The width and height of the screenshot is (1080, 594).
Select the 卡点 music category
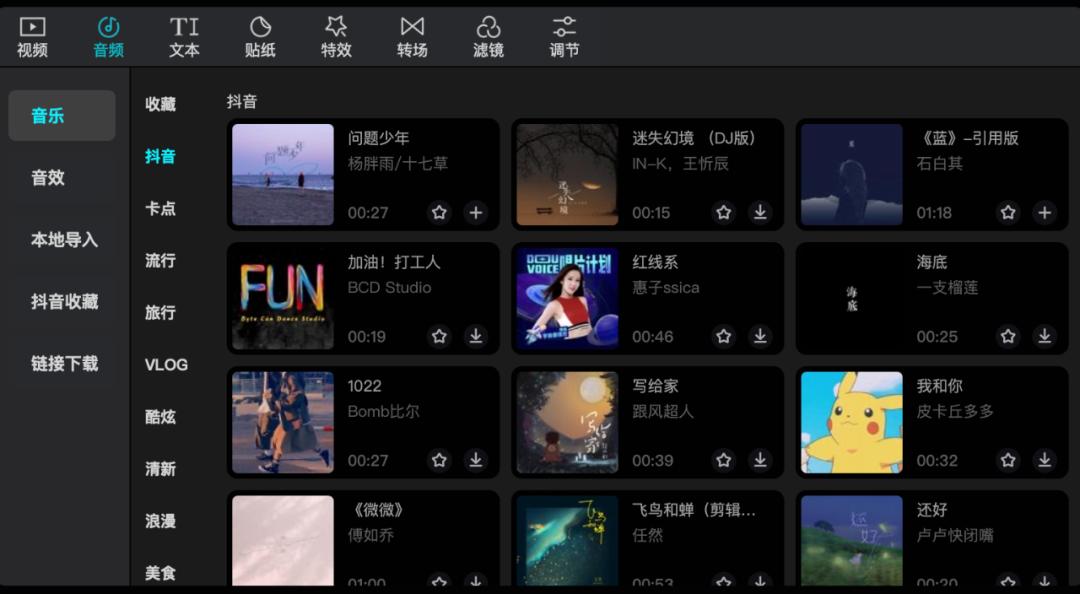160,208
